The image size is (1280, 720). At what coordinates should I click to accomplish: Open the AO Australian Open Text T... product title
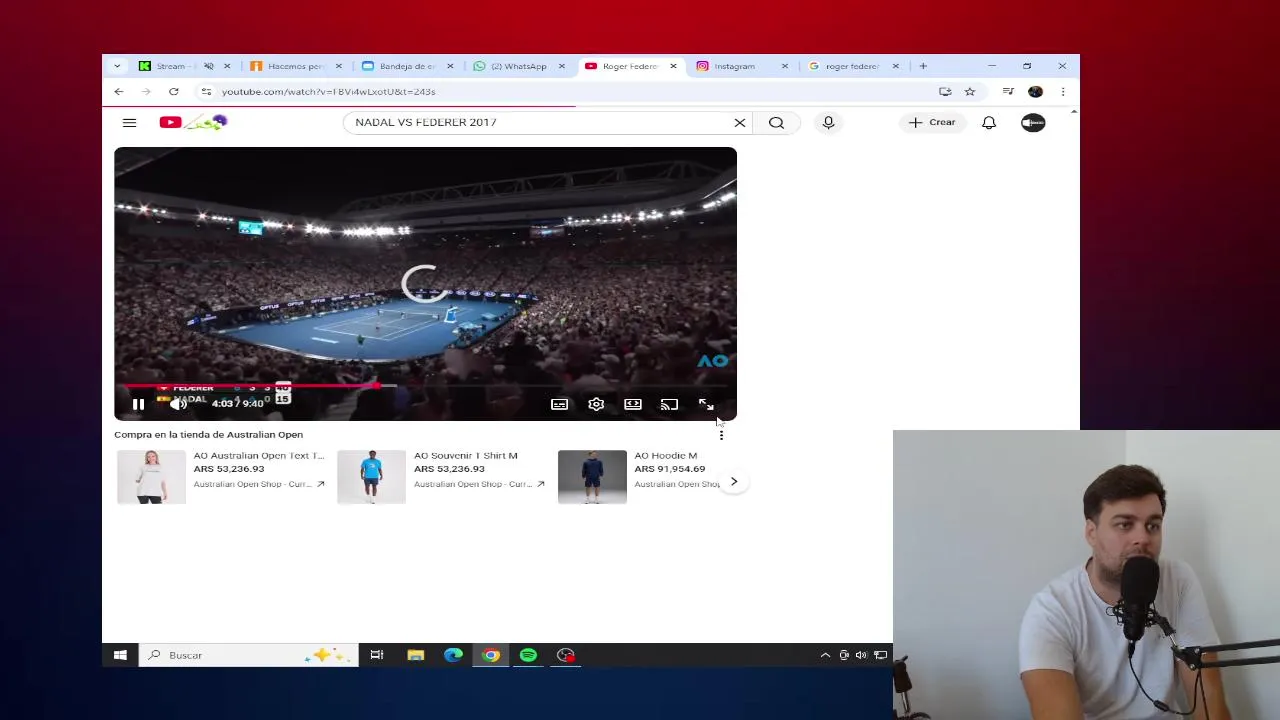[x=259, y=455]
